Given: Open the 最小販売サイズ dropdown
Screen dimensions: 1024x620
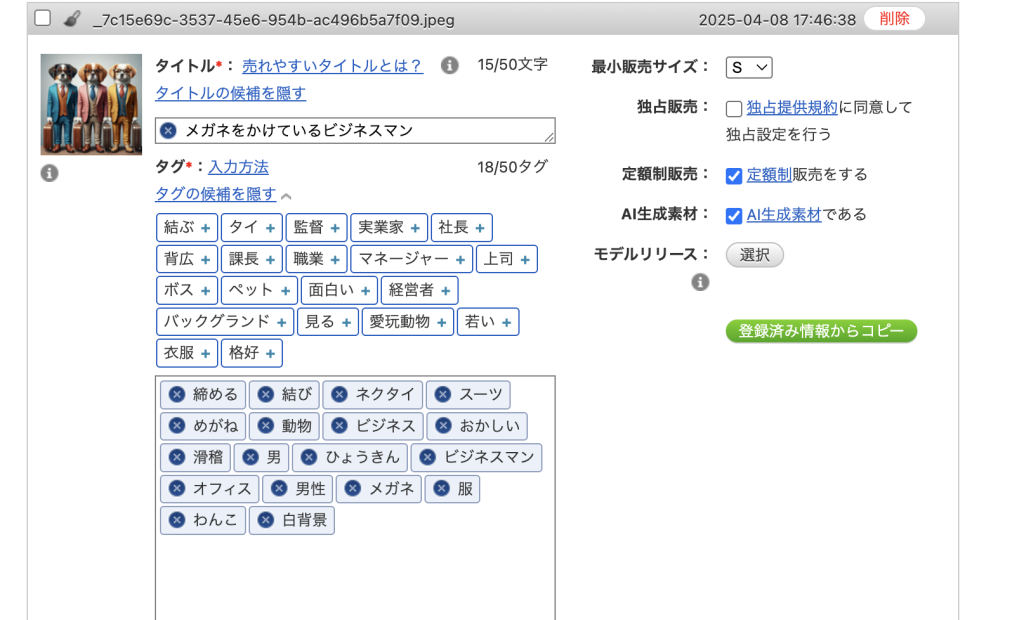Looking at the screenshot, I should (x=749, y=67).
